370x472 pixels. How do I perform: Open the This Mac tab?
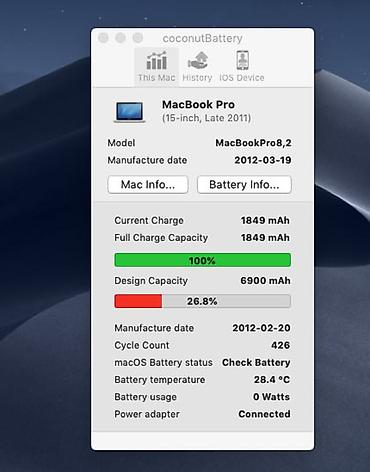click(x=157, y=67)
